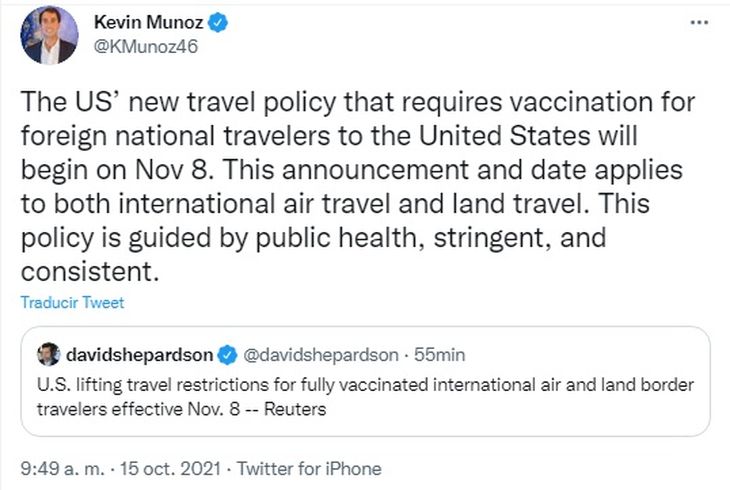Click Kevin Munoz's blue verified badge
The width and height of the screenshot is (730, 490).
pos(219,22)
